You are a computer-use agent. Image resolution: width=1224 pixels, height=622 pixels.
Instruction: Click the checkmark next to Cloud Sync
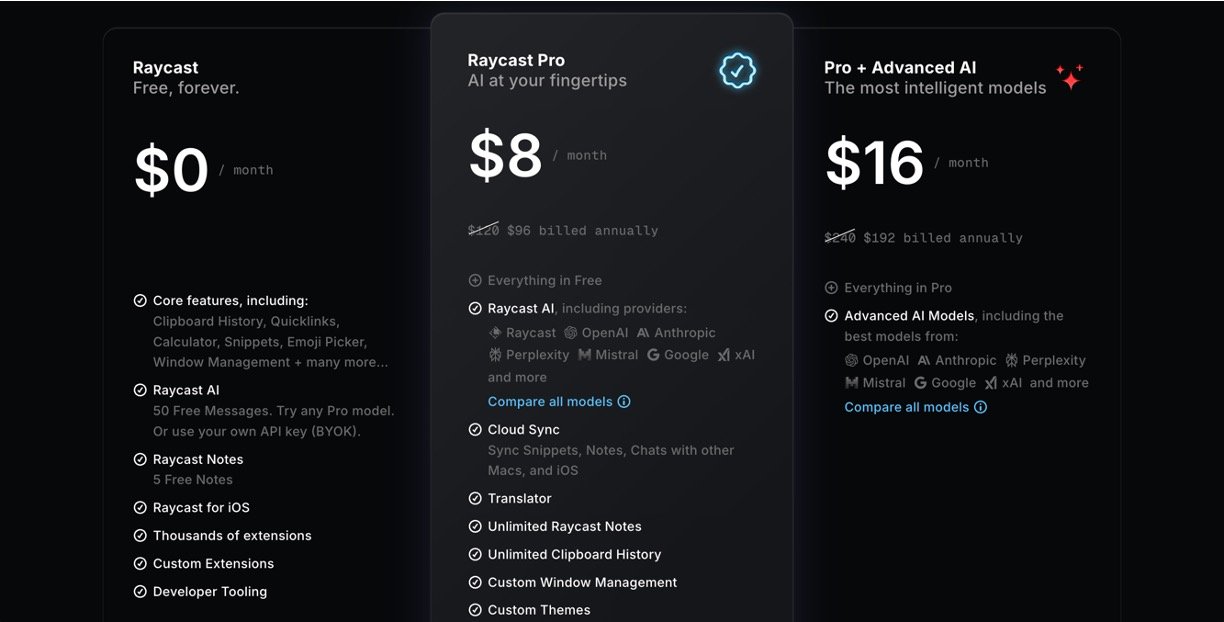(x=475, y=430)
